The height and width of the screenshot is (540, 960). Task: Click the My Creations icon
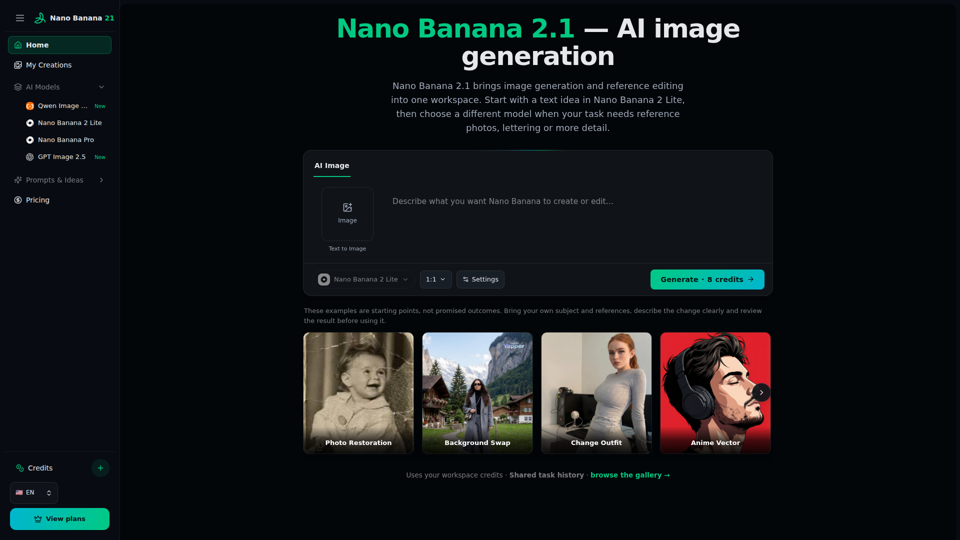pos(18,65)
